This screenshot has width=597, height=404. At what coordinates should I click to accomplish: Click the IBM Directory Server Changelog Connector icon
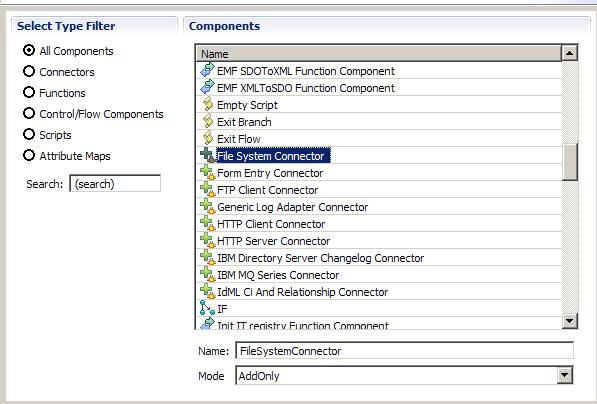(x=208, y=257)
